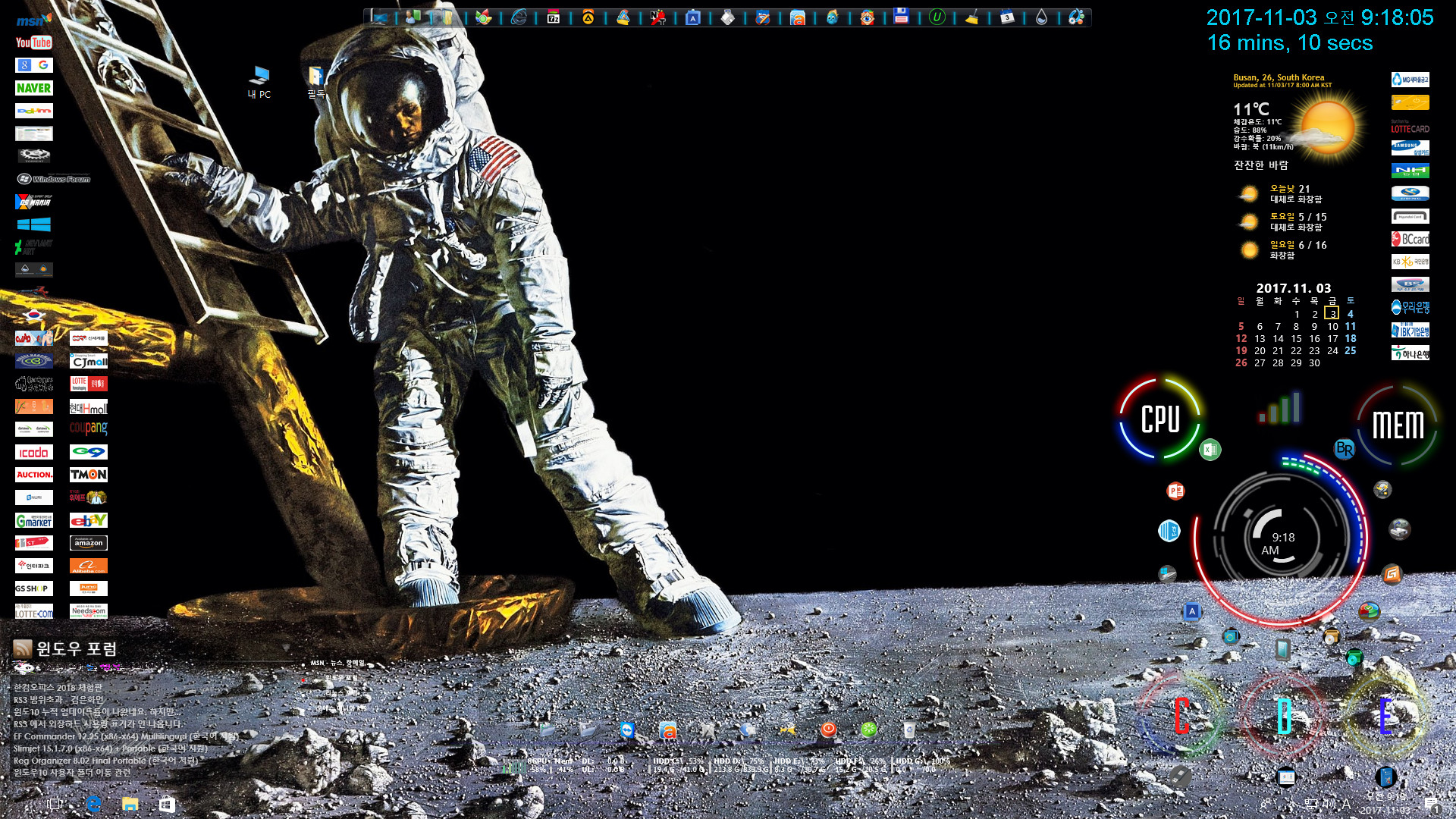Open the action center notification icon
This screenshot has width=1456, height=819.
(1431, 804)
